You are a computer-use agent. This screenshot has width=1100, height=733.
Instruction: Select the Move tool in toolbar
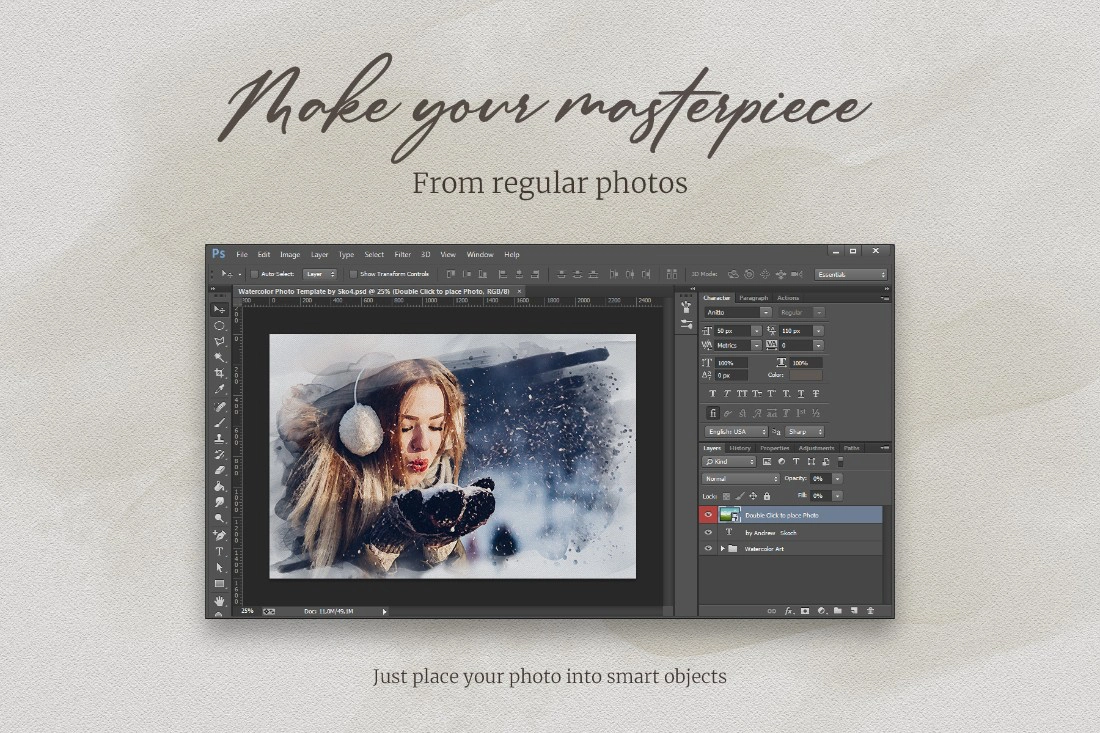[220, 309]
